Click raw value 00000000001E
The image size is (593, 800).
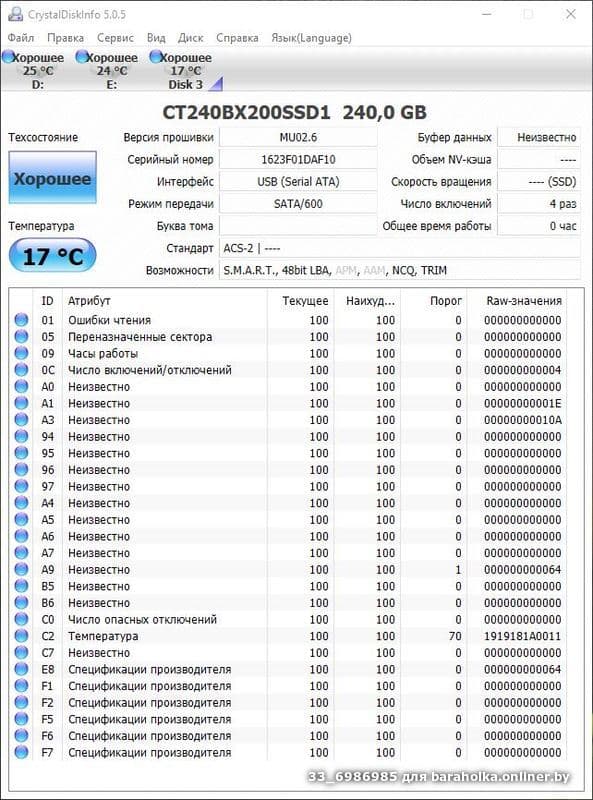pyautogui.click(x=523, y=404)
